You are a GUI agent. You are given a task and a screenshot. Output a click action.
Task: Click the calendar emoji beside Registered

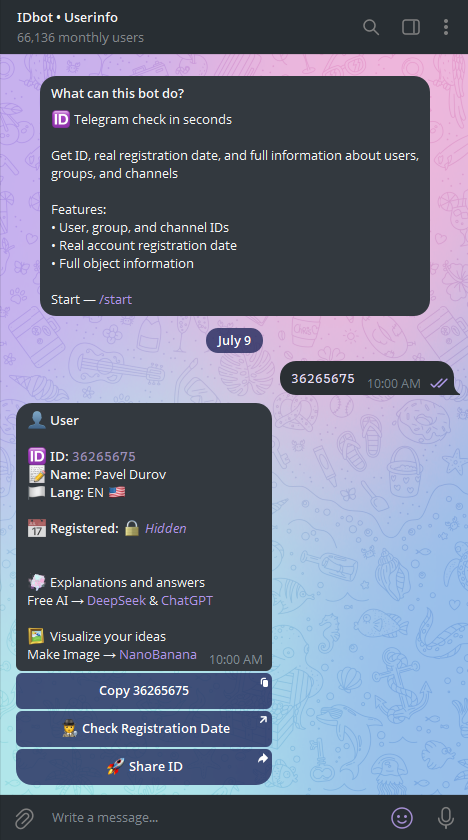click(x=36, y=528)
